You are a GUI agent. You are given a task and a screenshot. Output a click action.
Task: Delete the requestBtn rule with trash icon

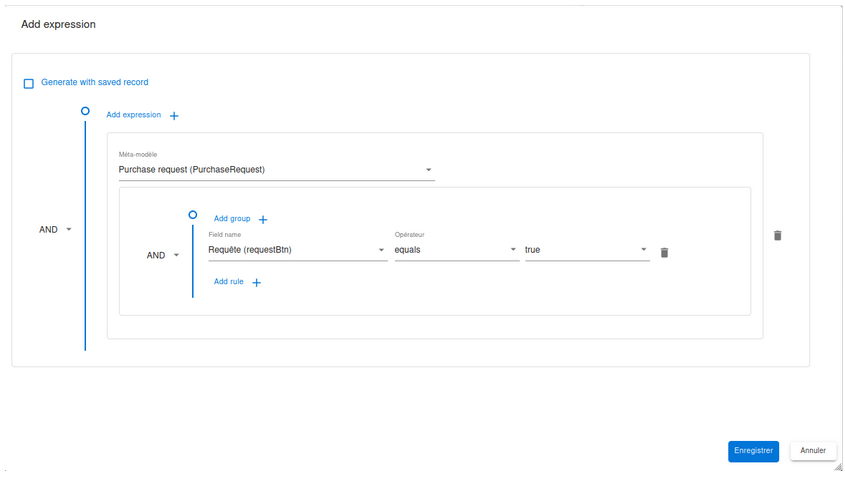pyautogui.click(x=664, y=253)
